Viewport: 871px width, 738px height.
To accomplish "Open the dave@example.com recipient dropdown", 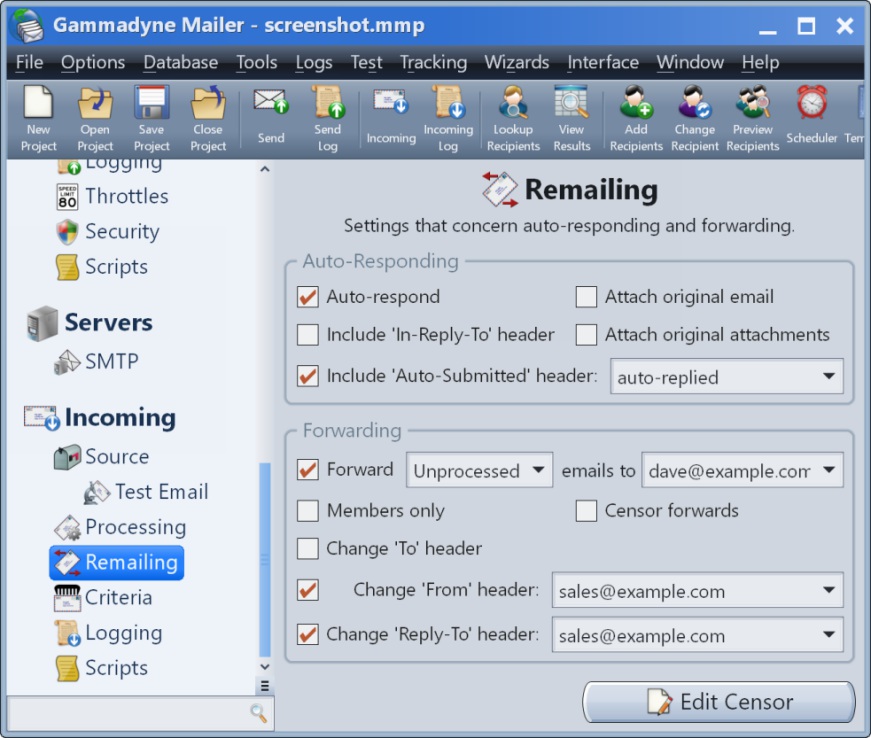I will coord(742,470).
